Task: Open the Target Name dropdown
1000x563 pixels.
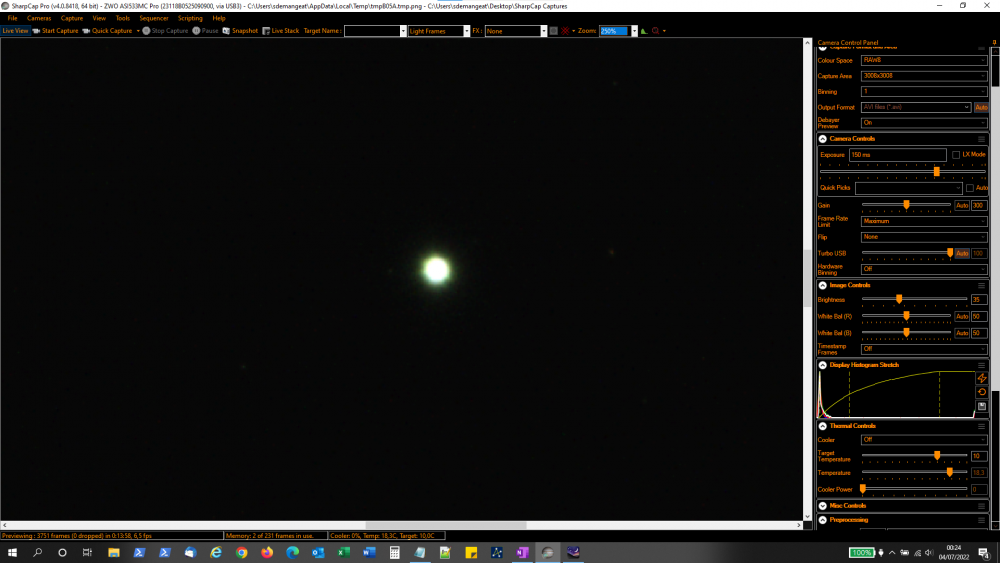Action: (403, 31)
